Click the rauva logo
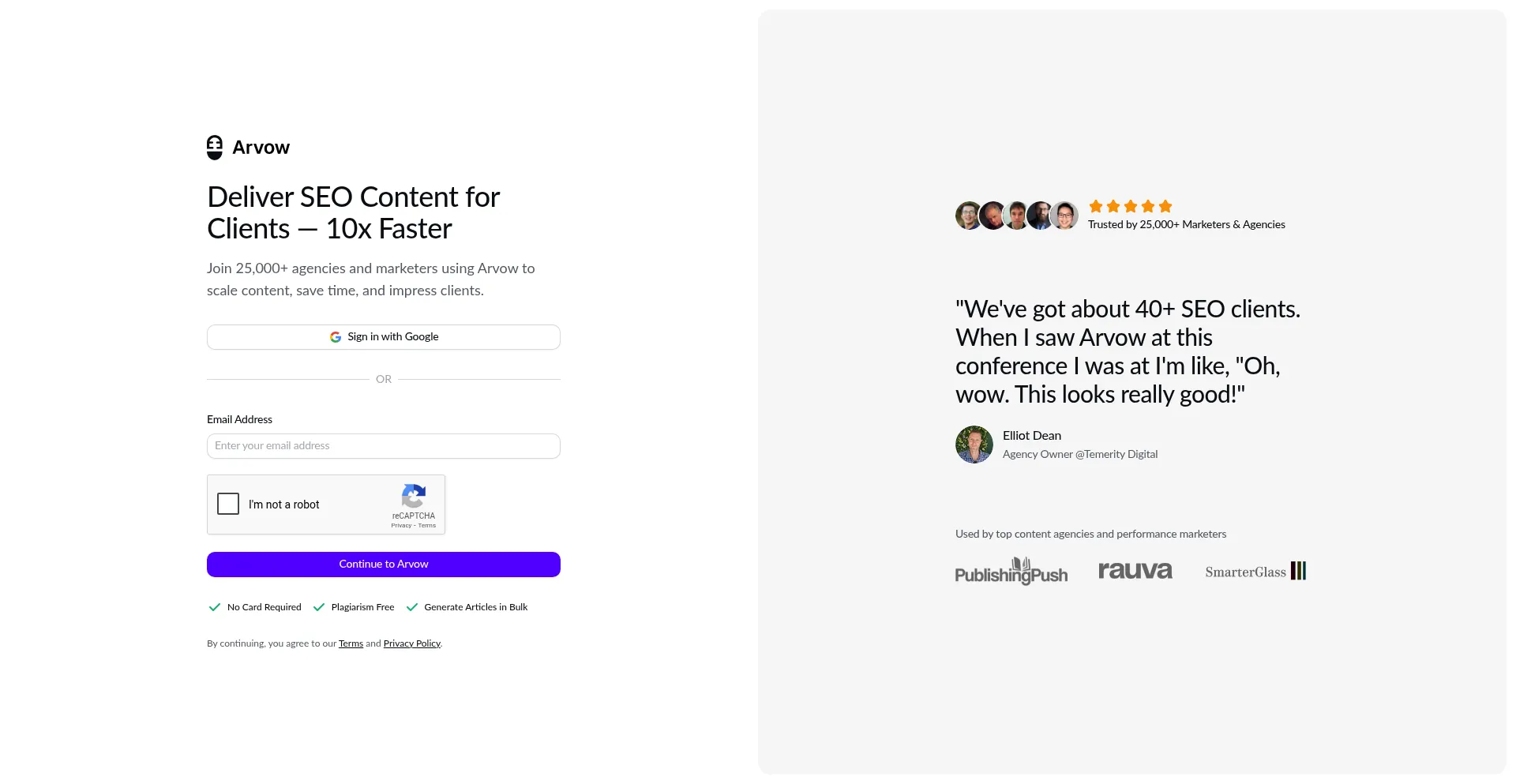This screenshot has height=784, width=1516. tap(1135, 571)
